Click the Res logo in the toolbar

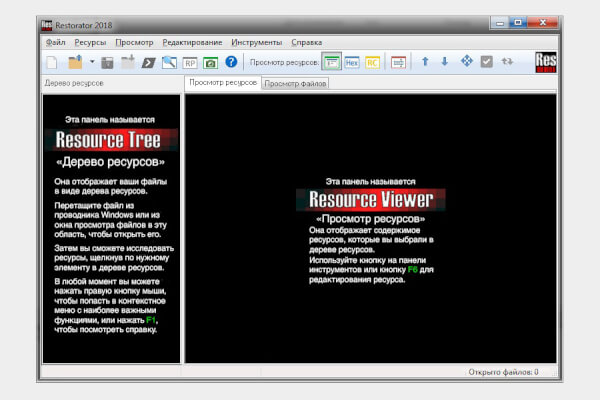coord(546,62)
